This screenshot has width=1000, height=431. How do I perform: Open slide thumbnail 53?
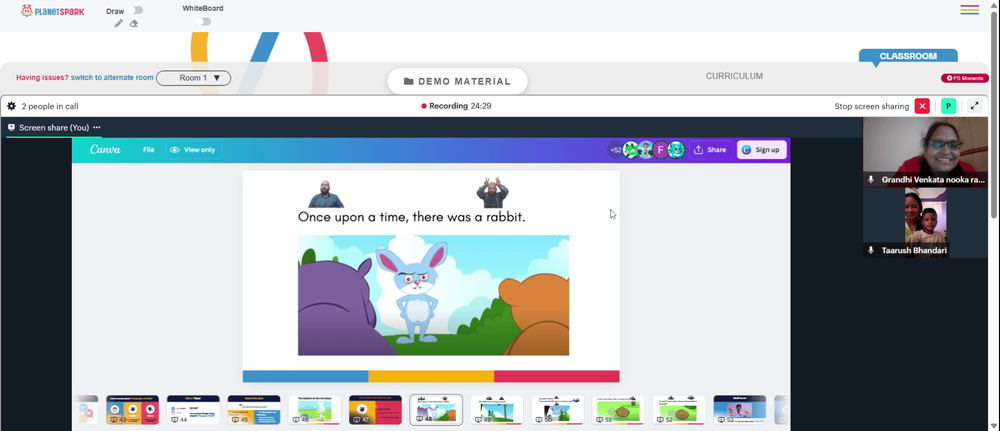pos(740,410)
